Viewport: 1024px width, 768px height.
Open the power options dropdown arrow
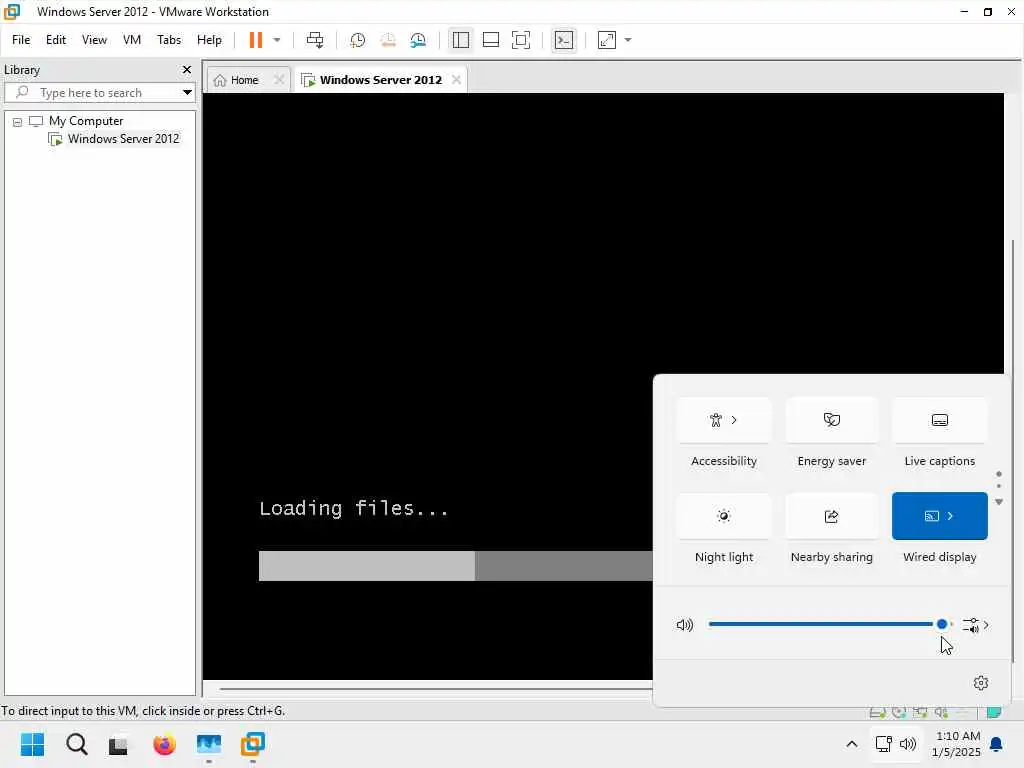(x=277, y=40)
